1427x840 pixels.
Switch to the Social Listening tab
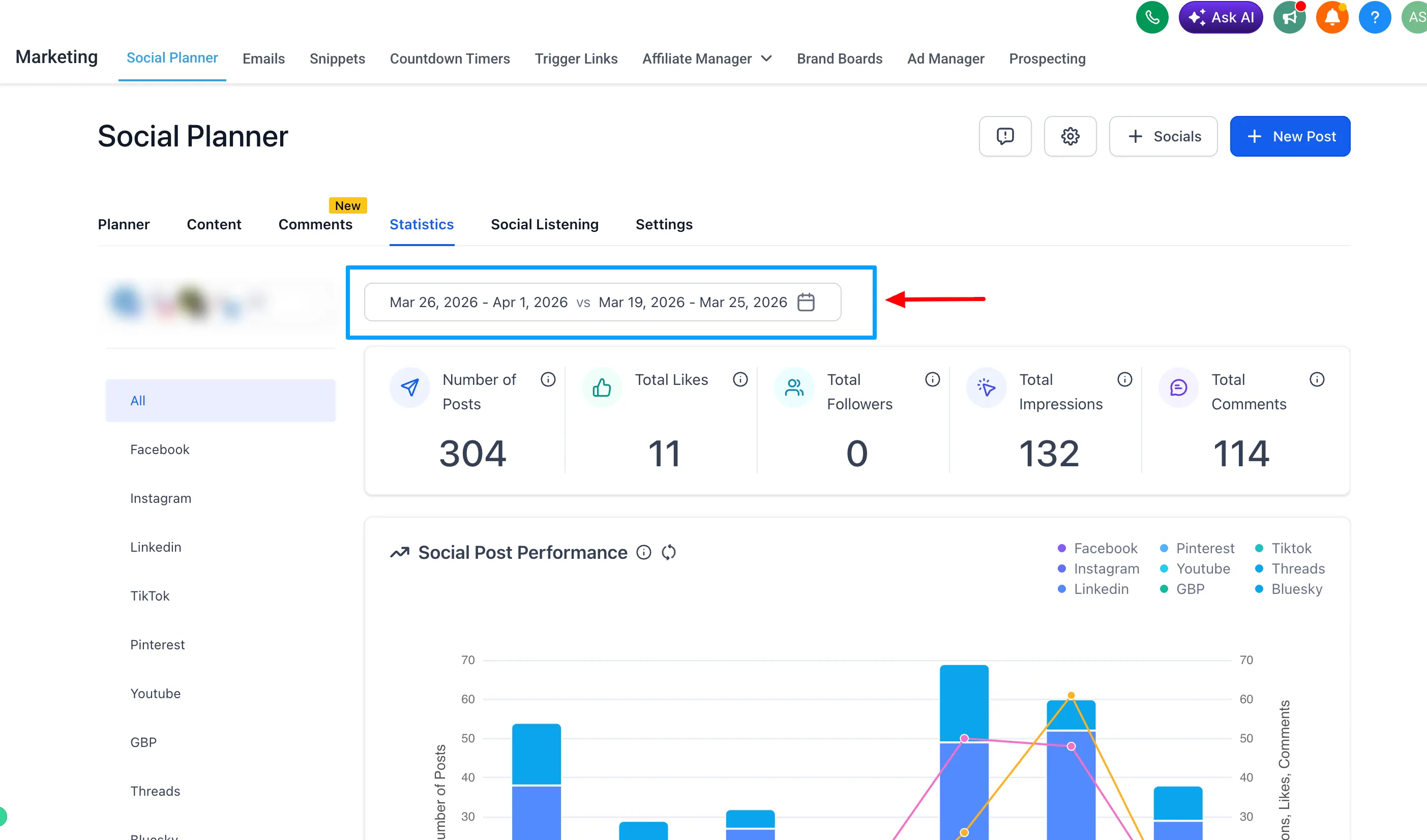coord(544,224)
